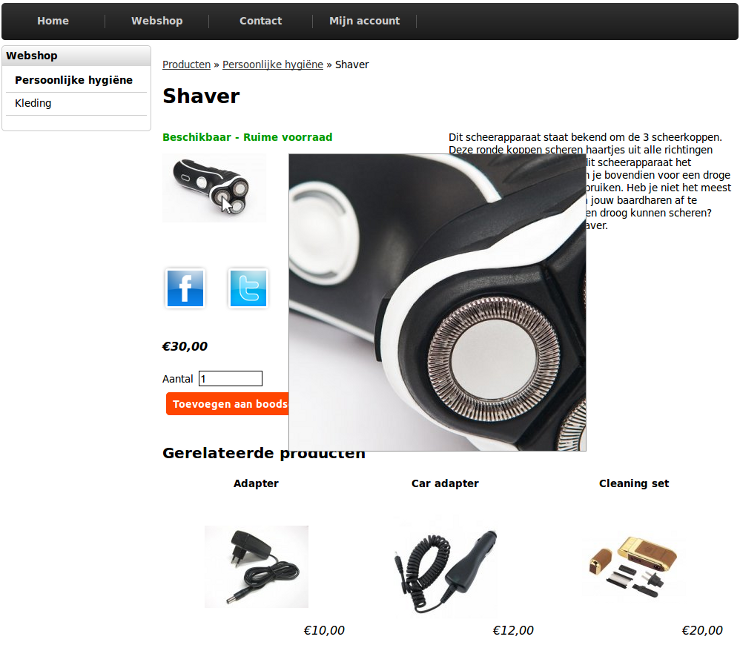
Task: Open the Cleaning set product image
Action: 634,566
